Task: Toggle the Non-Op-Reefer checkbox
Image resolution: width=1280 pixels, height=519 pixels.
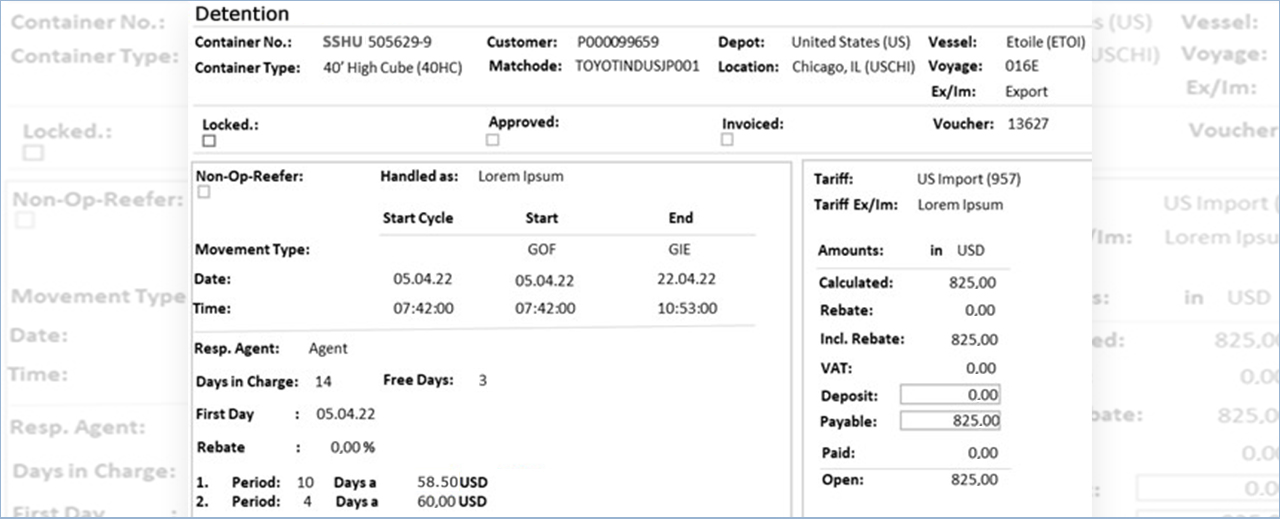Action: coord(204,192)
